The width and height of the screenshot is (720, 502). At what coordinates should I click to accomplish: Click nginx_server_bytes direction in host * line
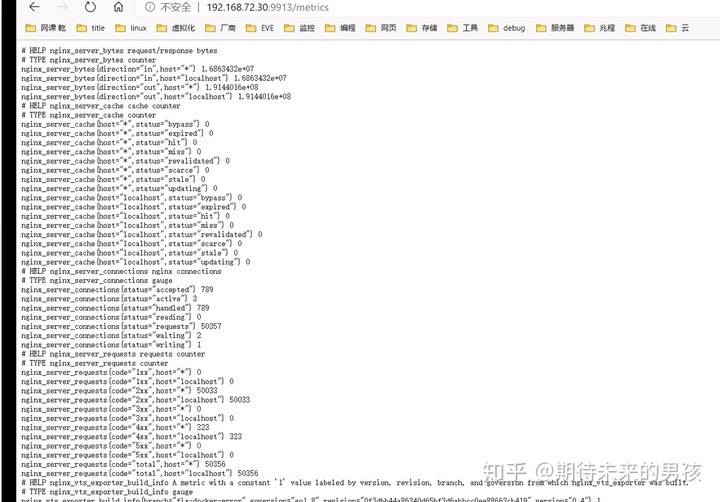tap(138, 69)
